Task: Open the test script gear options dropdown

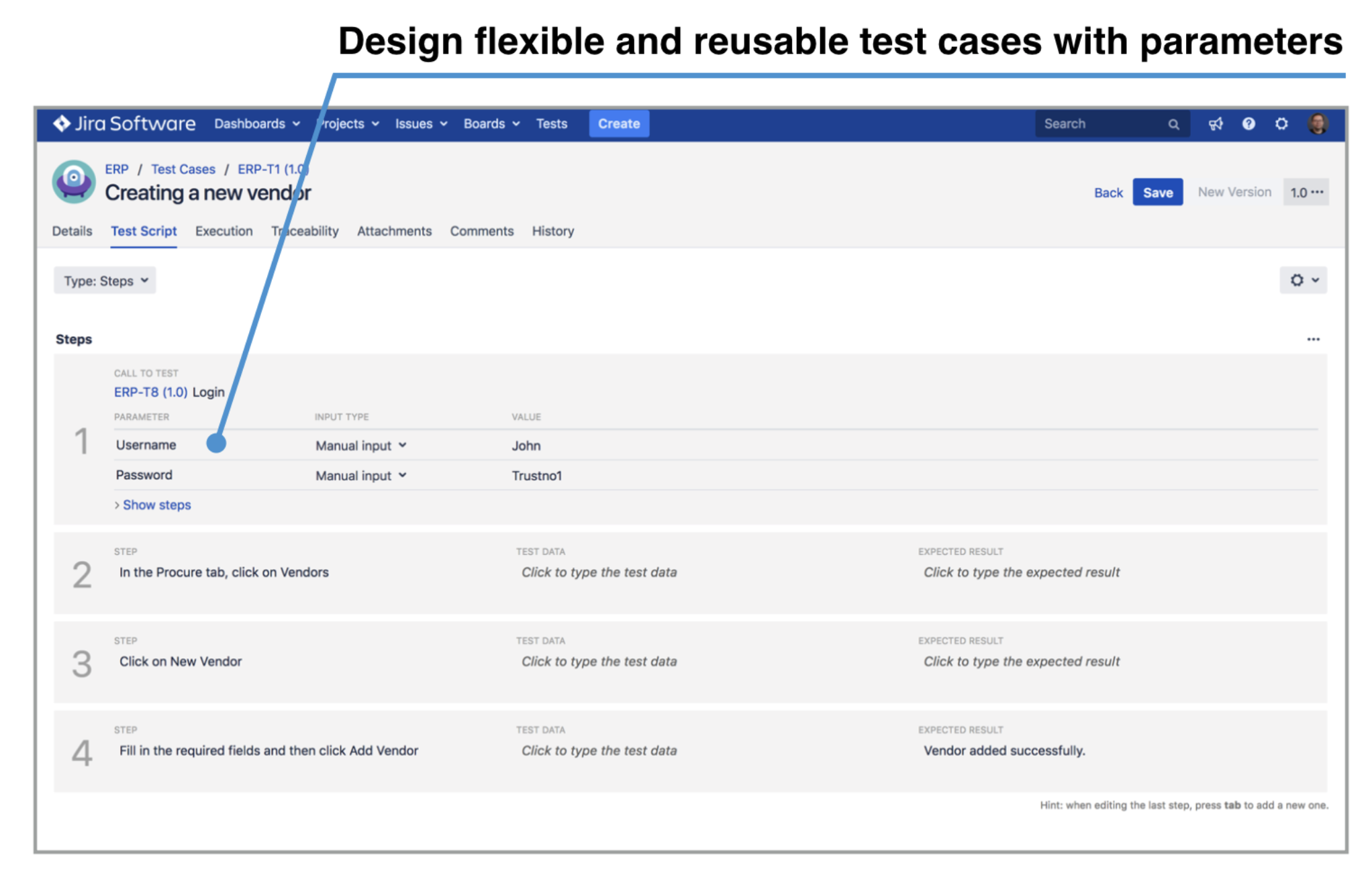Action: coord(1303,280)
